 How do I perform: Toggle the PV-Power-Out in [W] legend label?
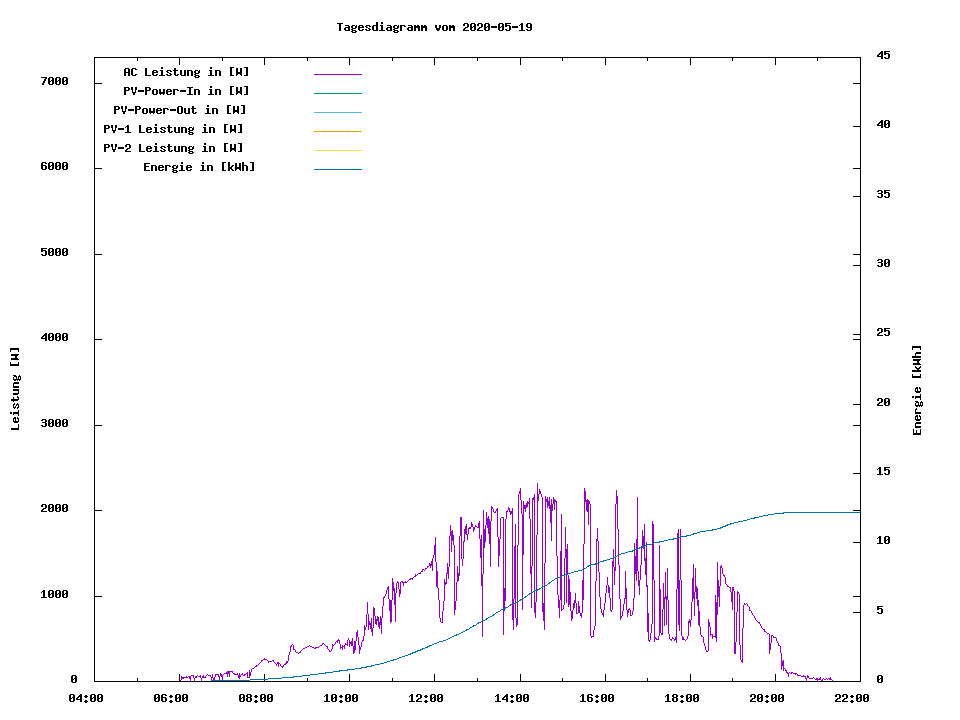[x=180, y=110]
